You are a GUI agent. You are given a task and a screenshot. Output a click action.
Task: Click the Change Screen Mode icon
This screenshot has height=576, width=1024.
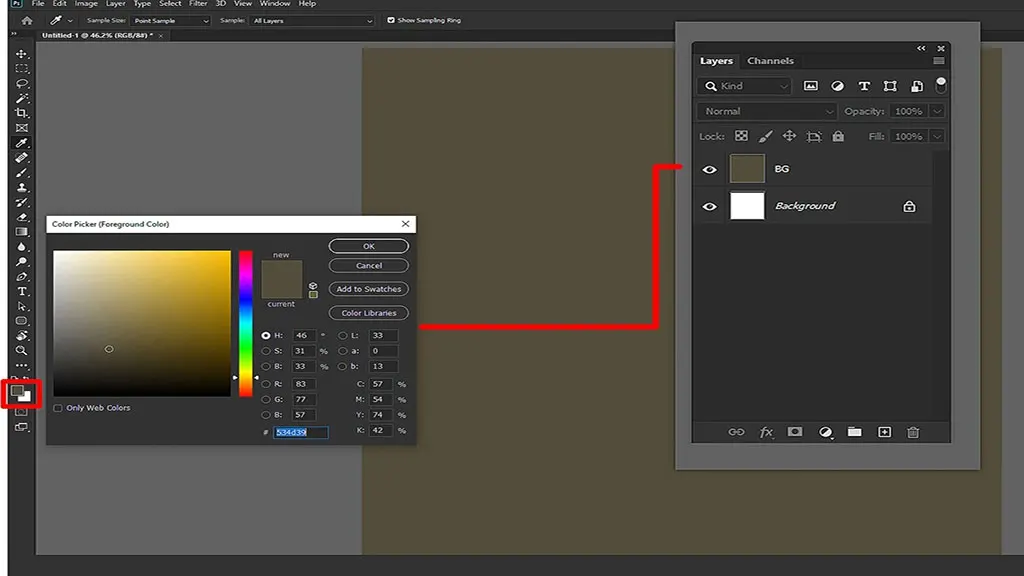point(22,427)
